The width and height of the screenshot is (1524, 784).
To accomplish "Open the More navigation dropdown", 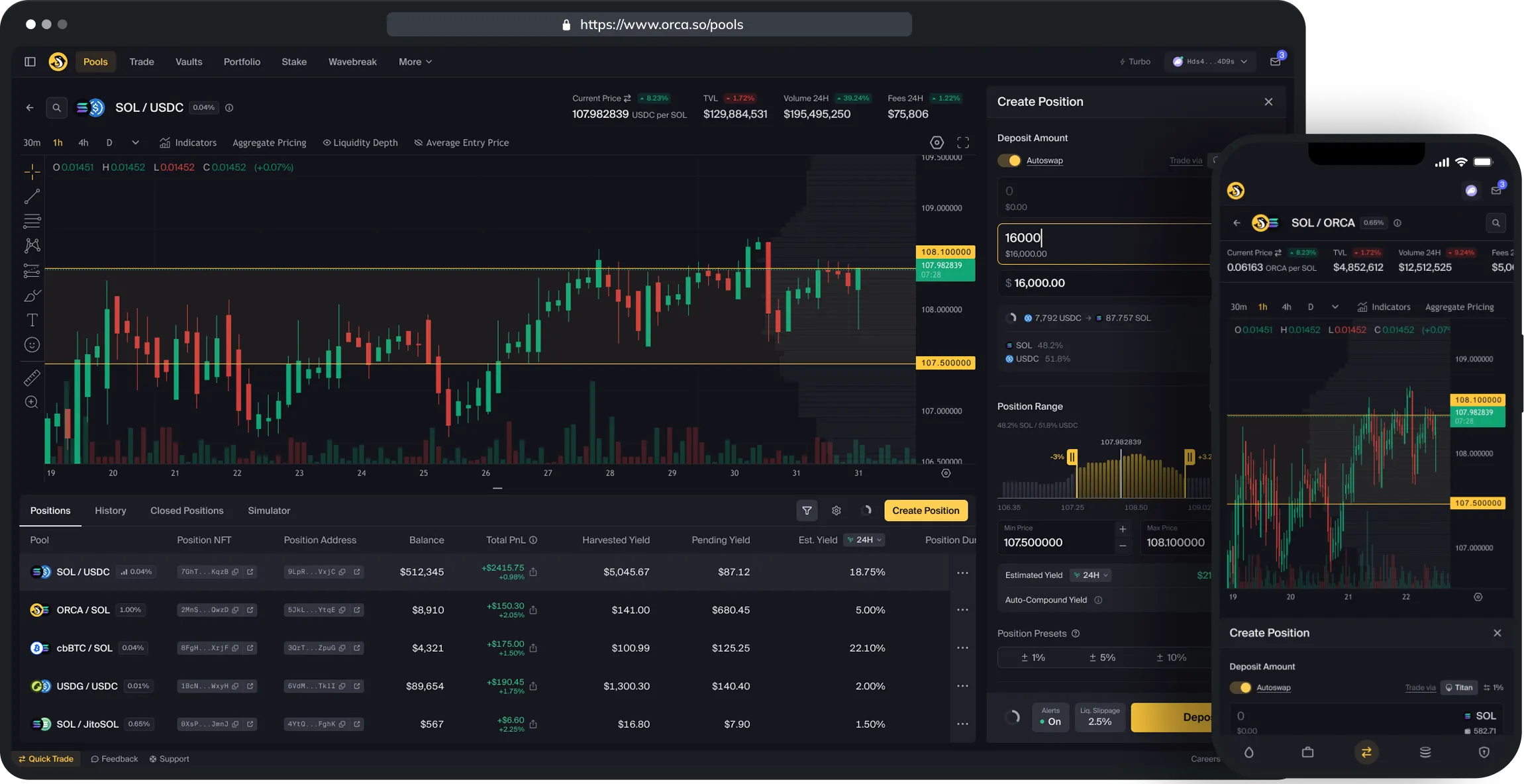I will (415, 62).
